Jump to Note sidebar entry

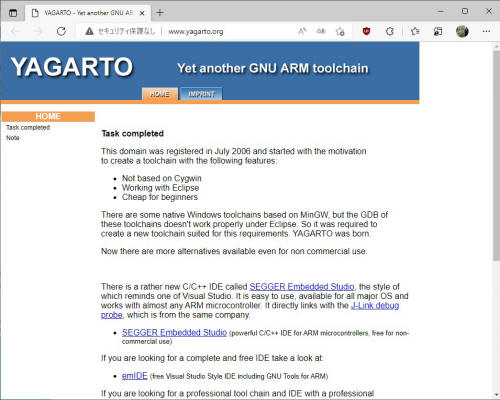click(13, 138)
